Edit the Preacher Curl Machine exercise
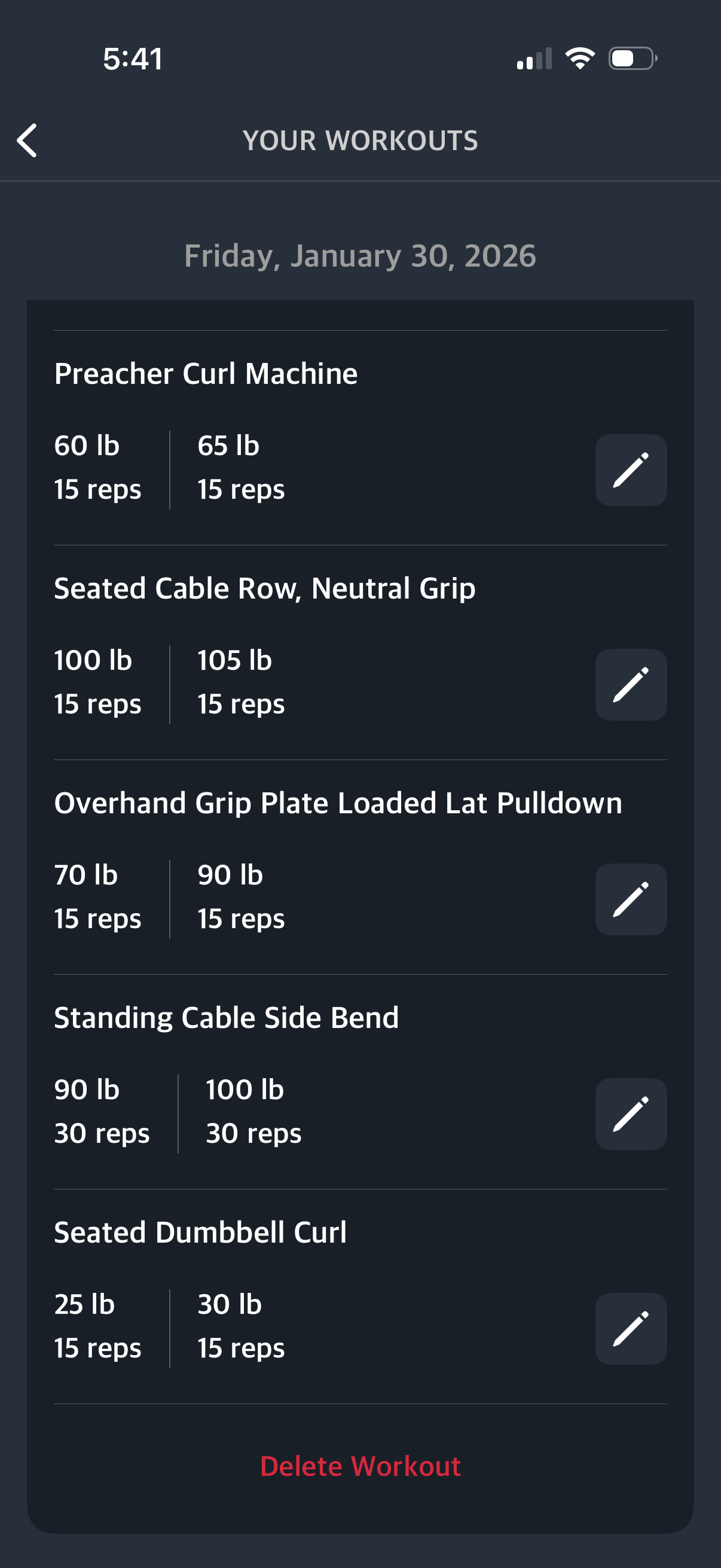This screenshot has width=721, height=1568. (x=630, y=470)
